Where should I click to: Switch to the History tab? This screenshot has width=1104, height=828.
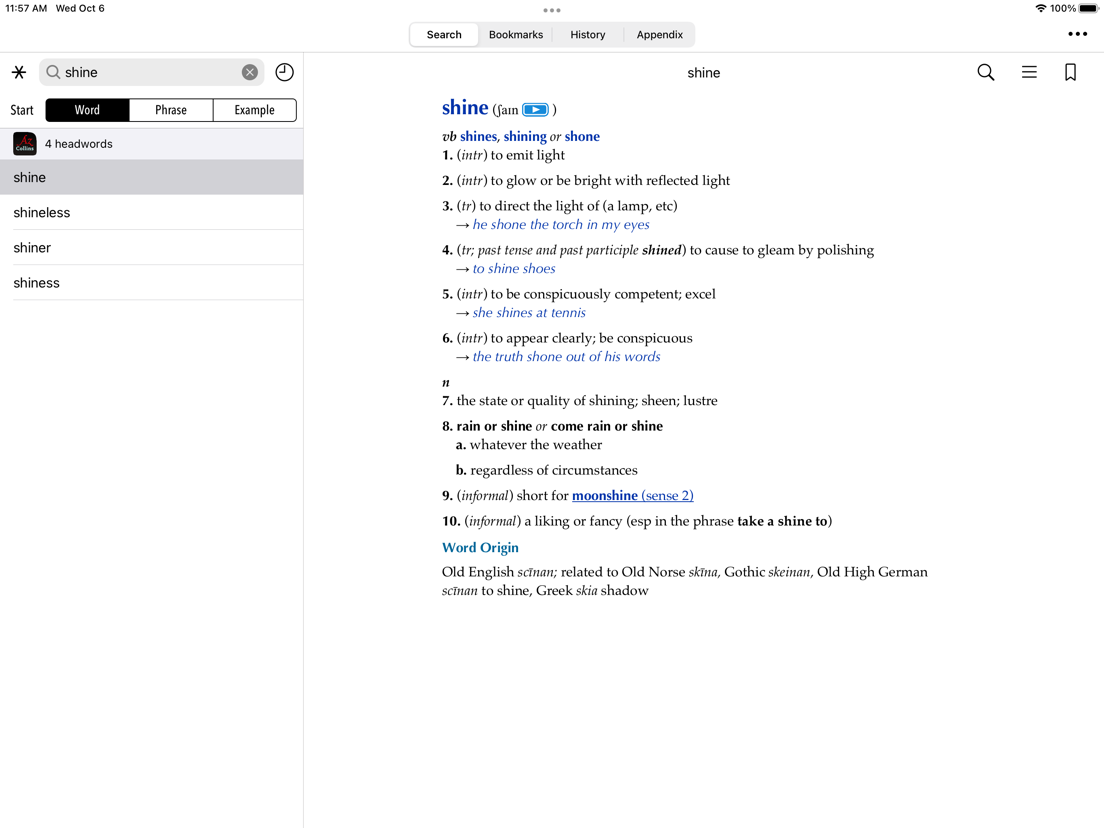point(588,34)
